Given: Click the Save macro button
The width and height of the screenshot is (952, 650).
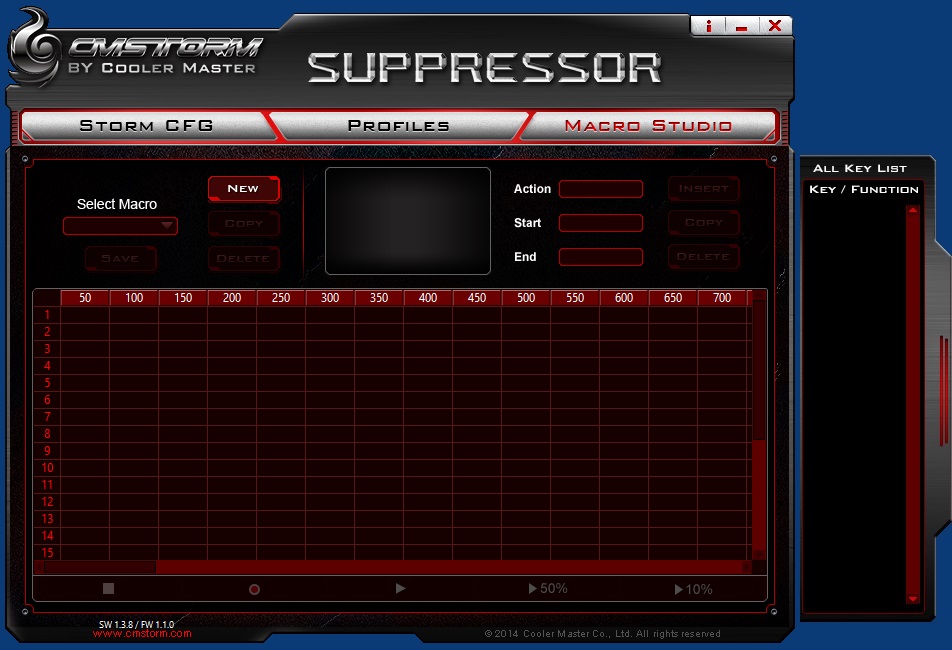Looking at the screenshot, I should pyautogui.click(x=121, y=259).
